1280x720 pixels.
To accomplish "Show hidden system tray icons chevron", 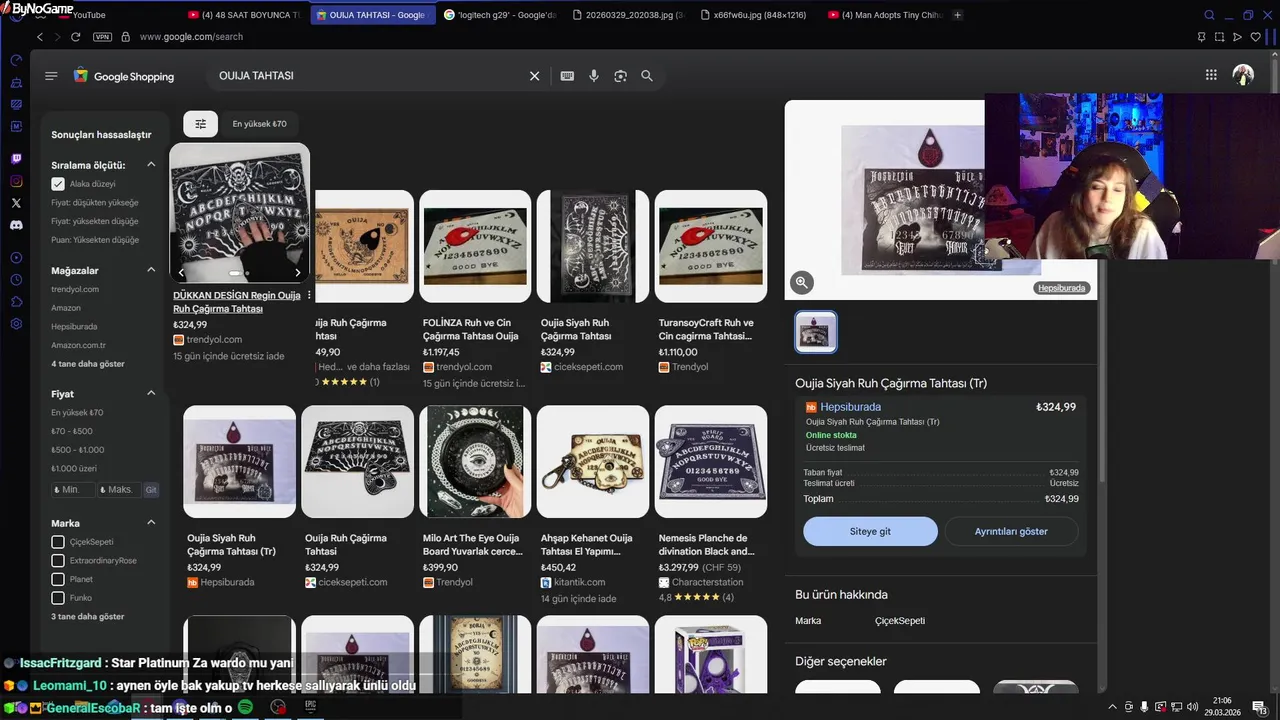I will (1112, 707).
